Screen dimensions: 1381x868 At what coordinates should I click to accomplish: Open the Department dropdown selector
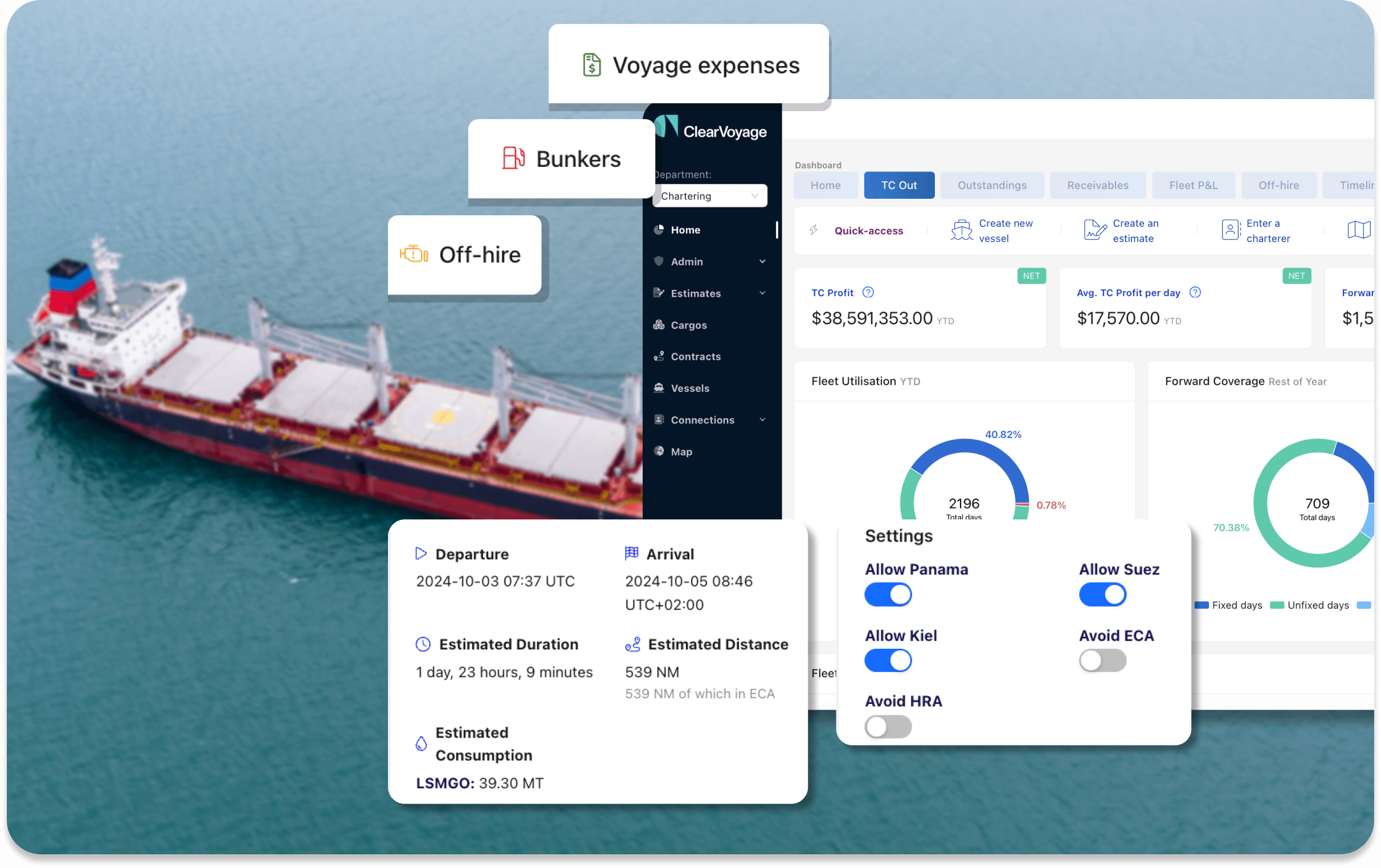click(710, 195)
